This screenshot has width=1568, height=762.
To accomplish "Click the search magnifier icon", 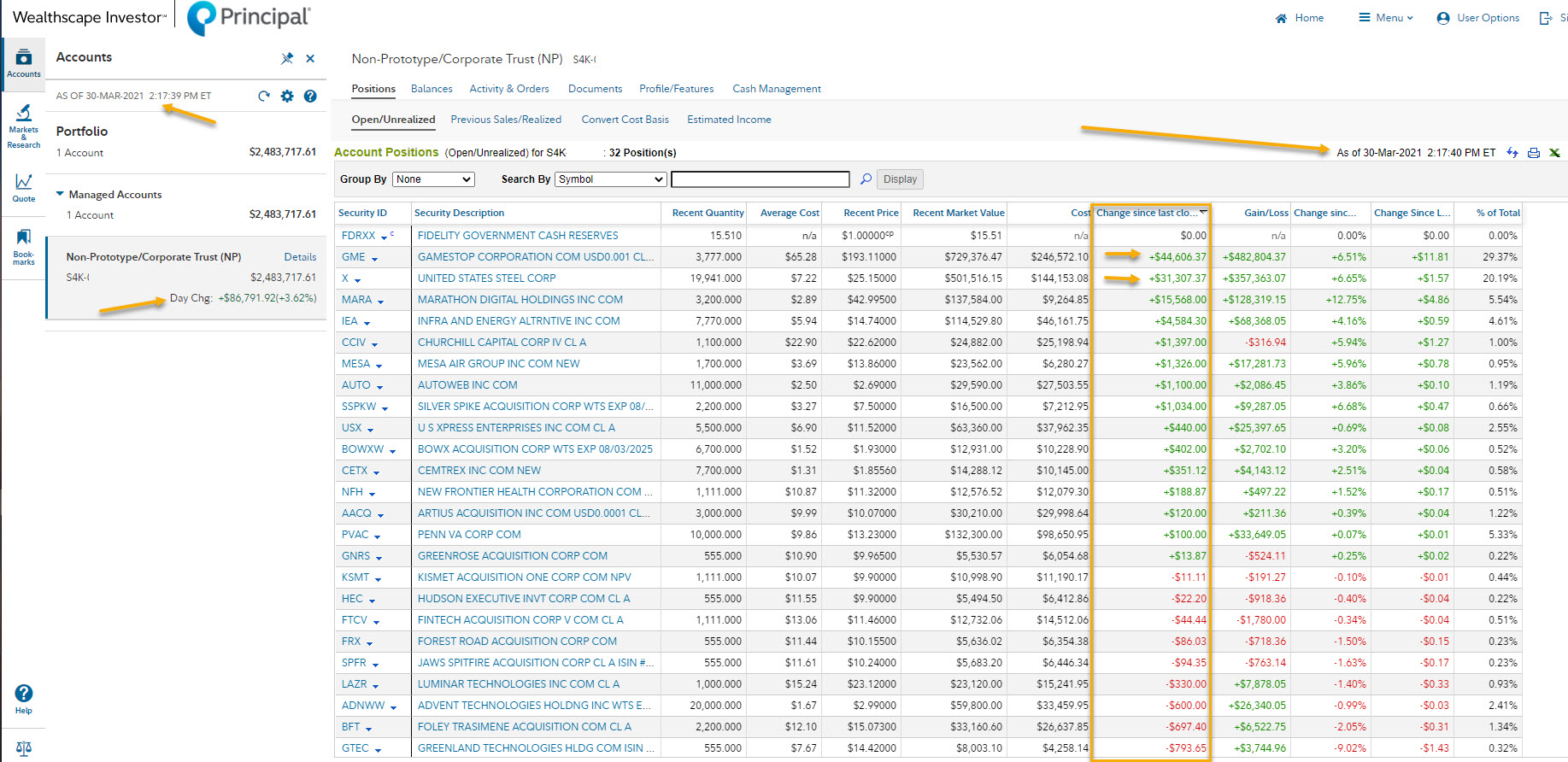I will point(866,179).
